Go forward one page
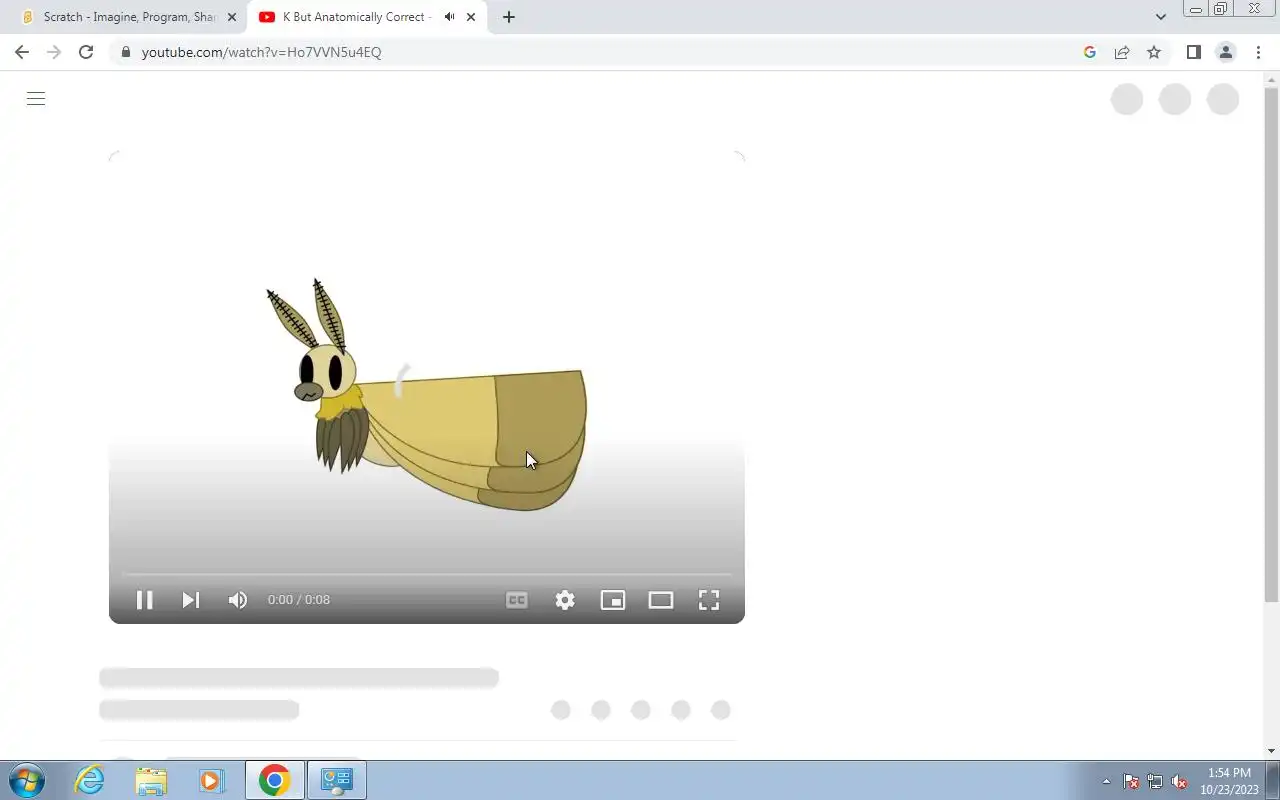This screenshot has width=1280, height=800. 54,52
